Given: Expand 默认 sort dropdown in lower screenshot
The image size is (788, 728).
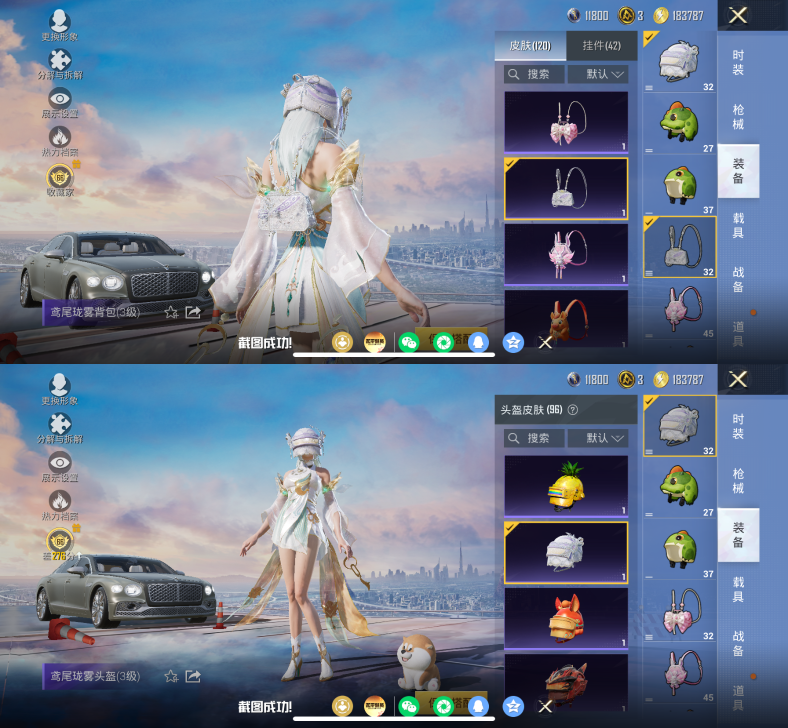Looking at the screenshot, I should 598,439.
